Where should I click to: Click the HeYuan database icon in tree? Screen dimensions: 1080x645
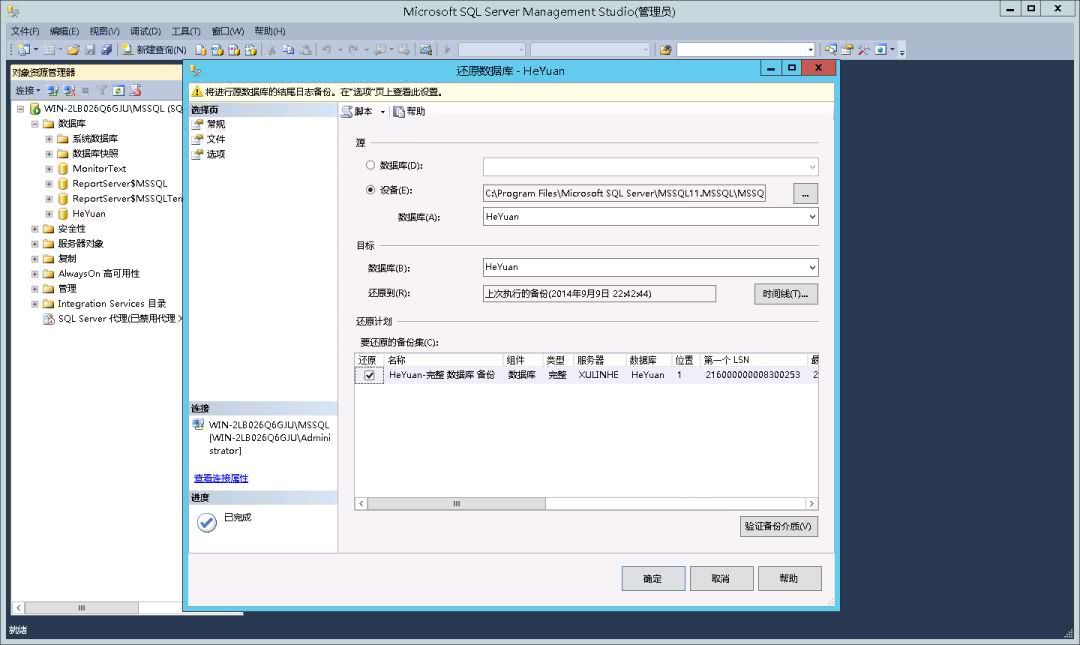pos(63,214)
